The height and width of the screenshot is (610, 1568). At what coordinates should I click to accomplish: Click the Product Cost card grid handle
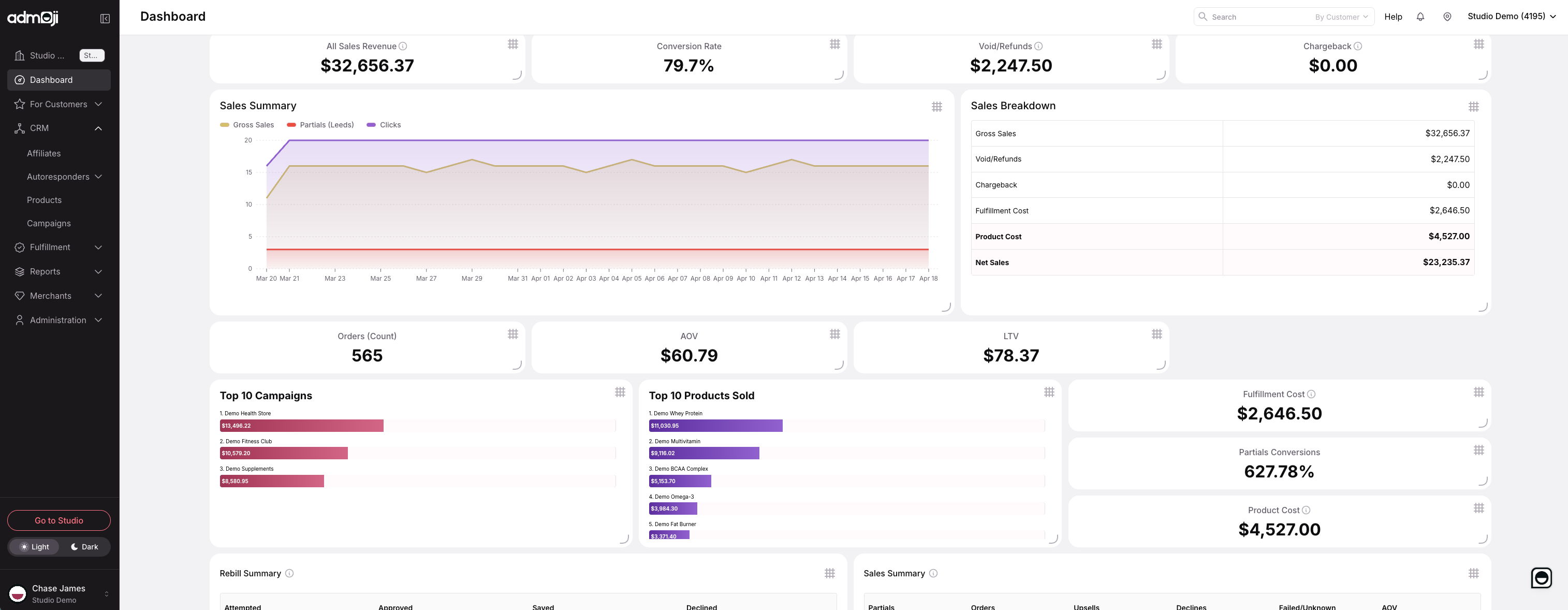[1479, 507]
